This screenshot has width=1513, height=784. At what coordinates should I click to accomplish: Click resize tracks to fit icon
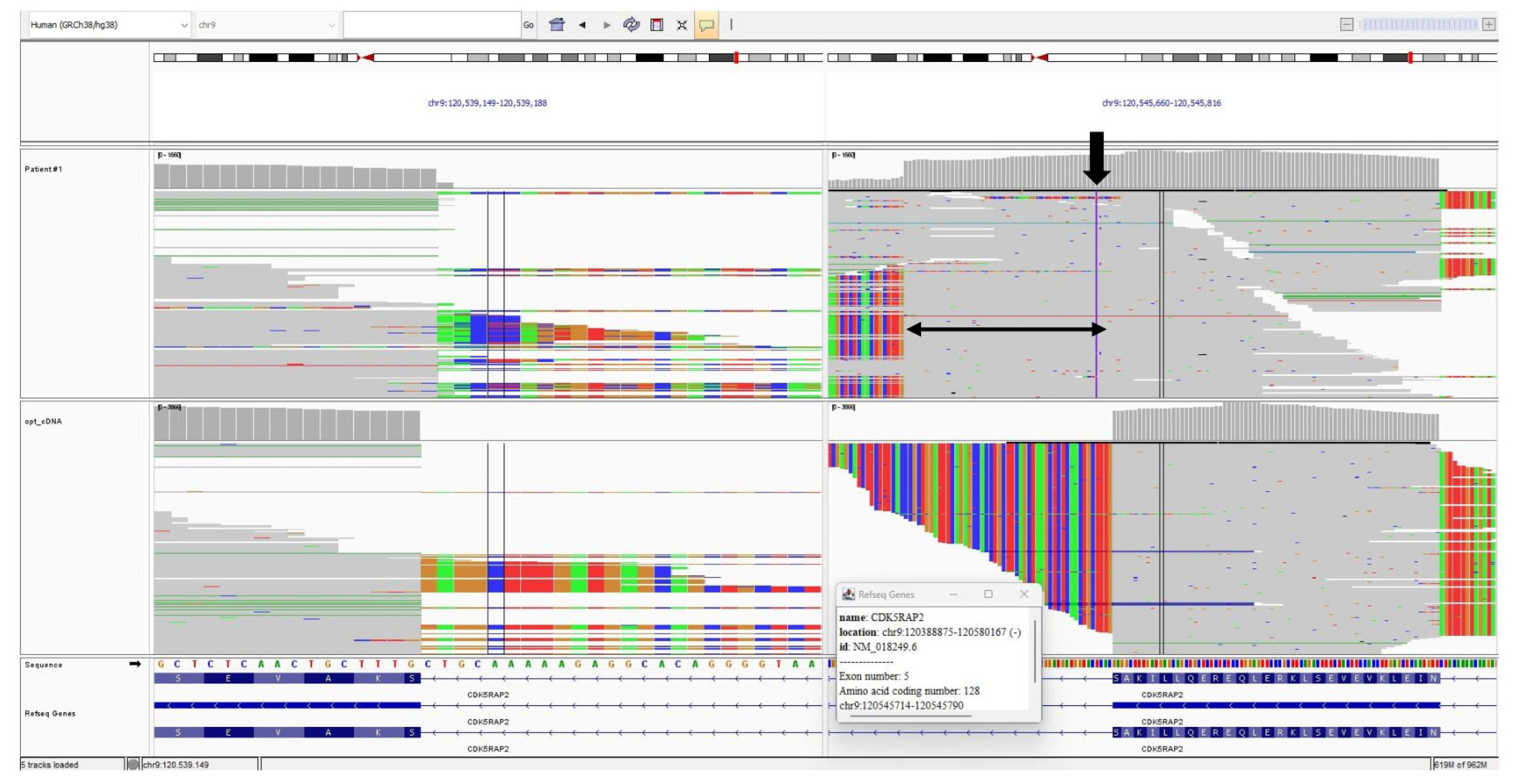(x=682, y=25)
